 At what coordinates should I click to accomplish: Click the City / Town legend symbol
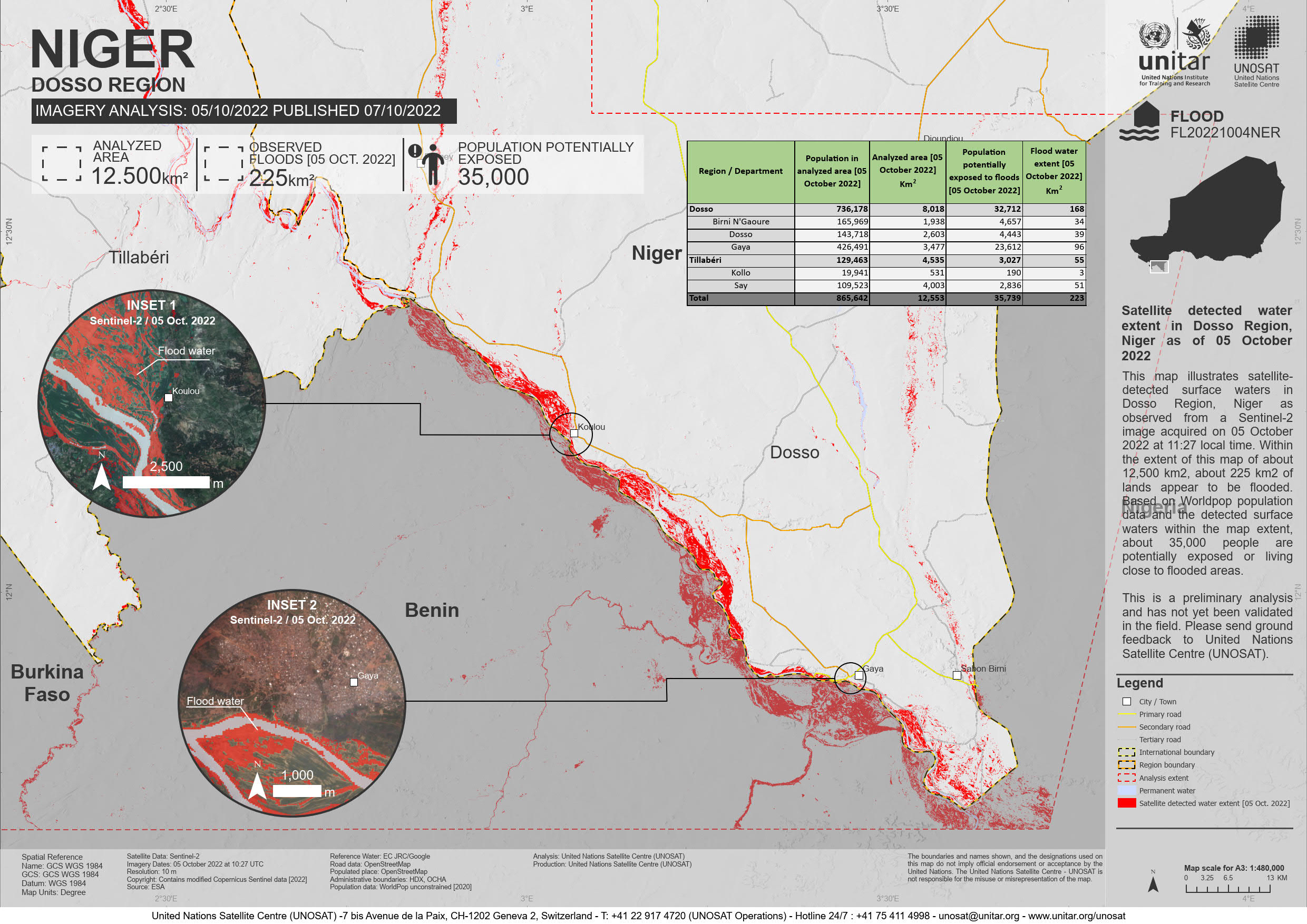point(1126,702)
